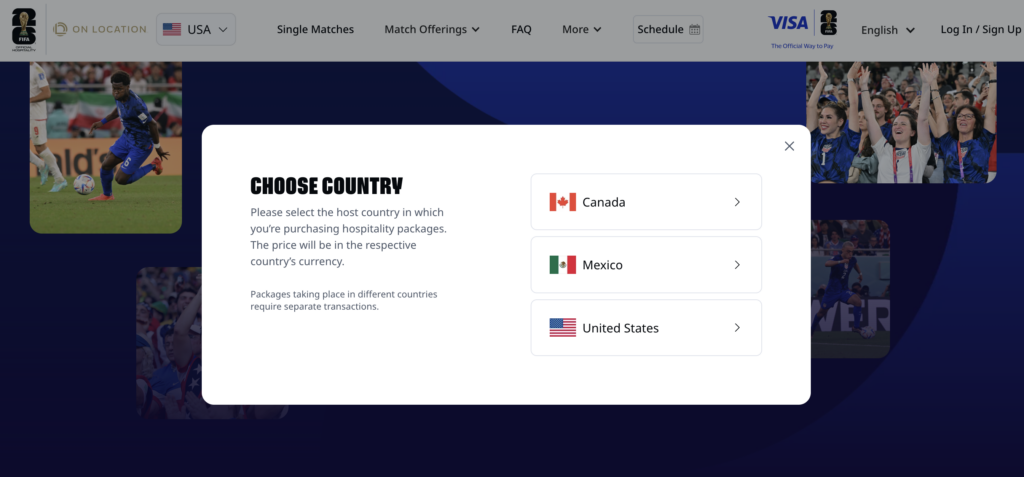1024x477 pixels.
Task: Go to Single Matches
Action: [x=315, y=30]
